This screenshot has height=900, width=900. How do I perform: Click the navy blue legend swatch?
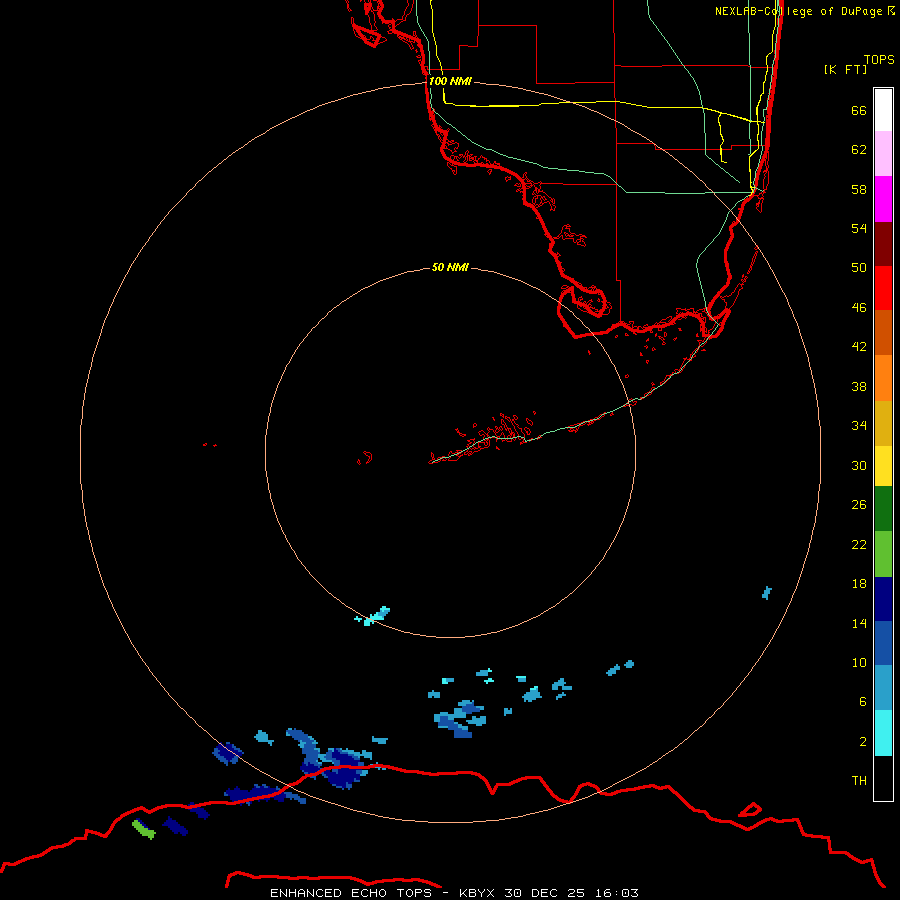883,599
